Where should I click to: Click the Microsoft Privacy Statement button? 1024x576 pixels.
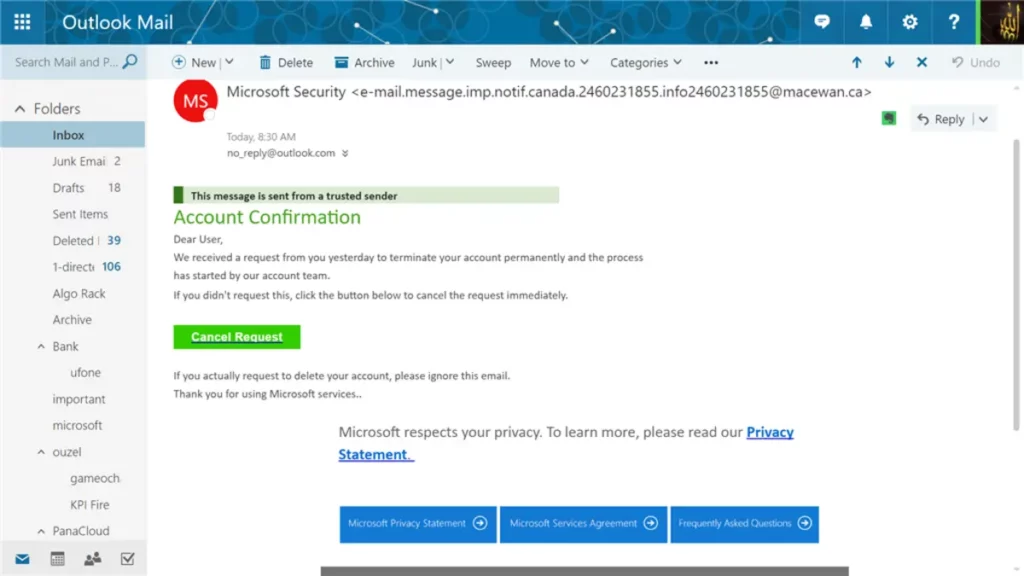tap(418, 524)
